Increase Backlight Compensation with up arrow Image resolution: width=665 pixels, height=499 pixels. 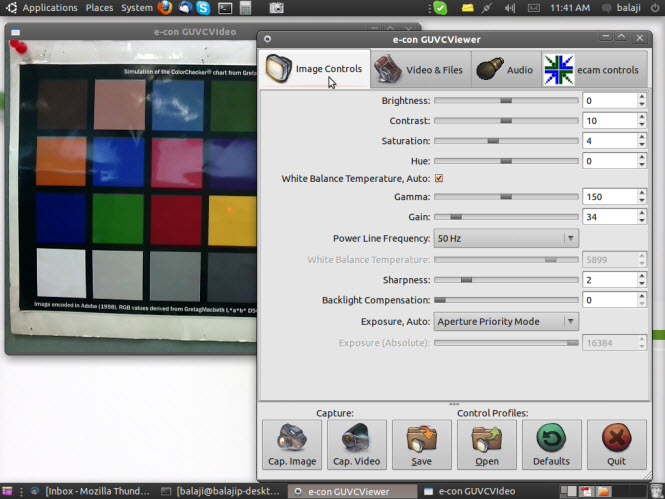coord(642,296)
